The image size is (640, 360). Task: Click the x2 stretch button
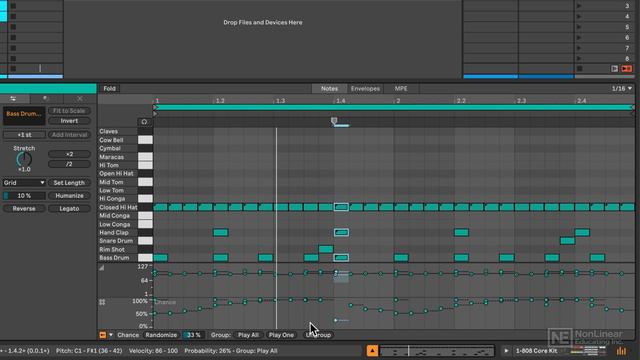69,154
